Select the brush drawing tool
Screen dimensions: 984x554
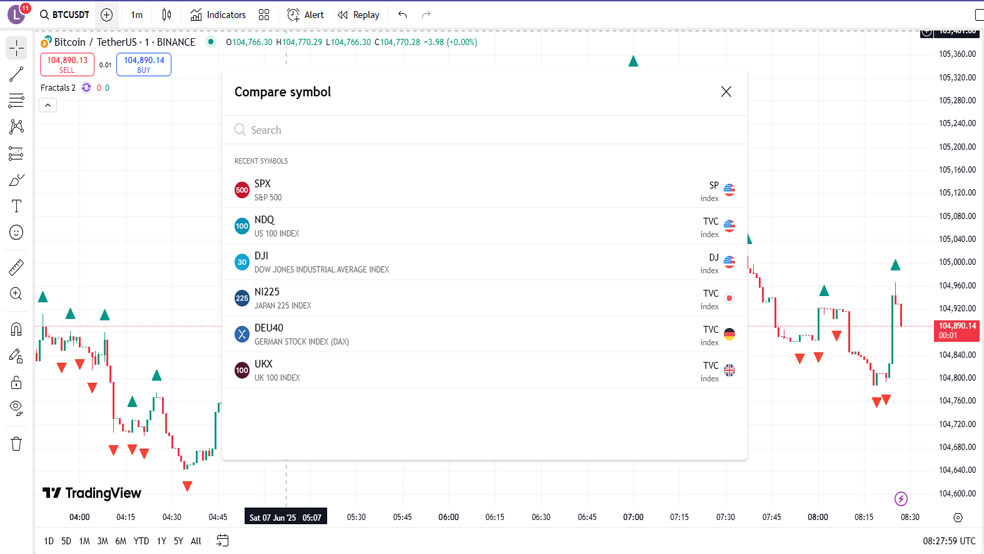(x=16, y=180)
